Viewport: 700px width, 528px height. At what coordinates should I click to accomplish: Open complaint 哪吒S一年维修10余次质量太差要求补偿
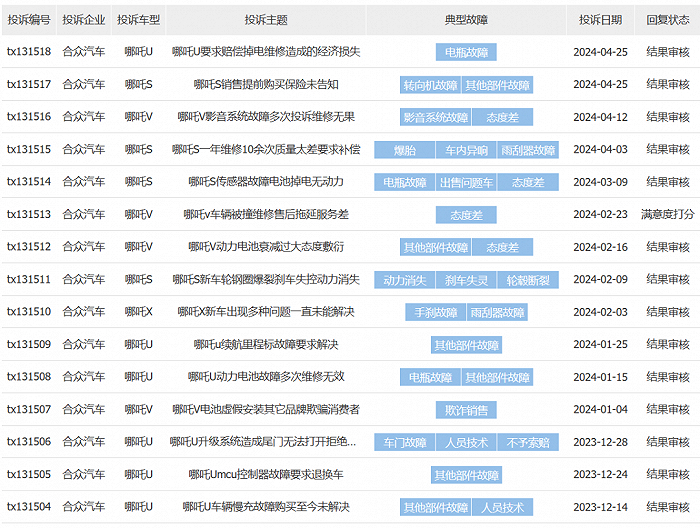[266, 150]
